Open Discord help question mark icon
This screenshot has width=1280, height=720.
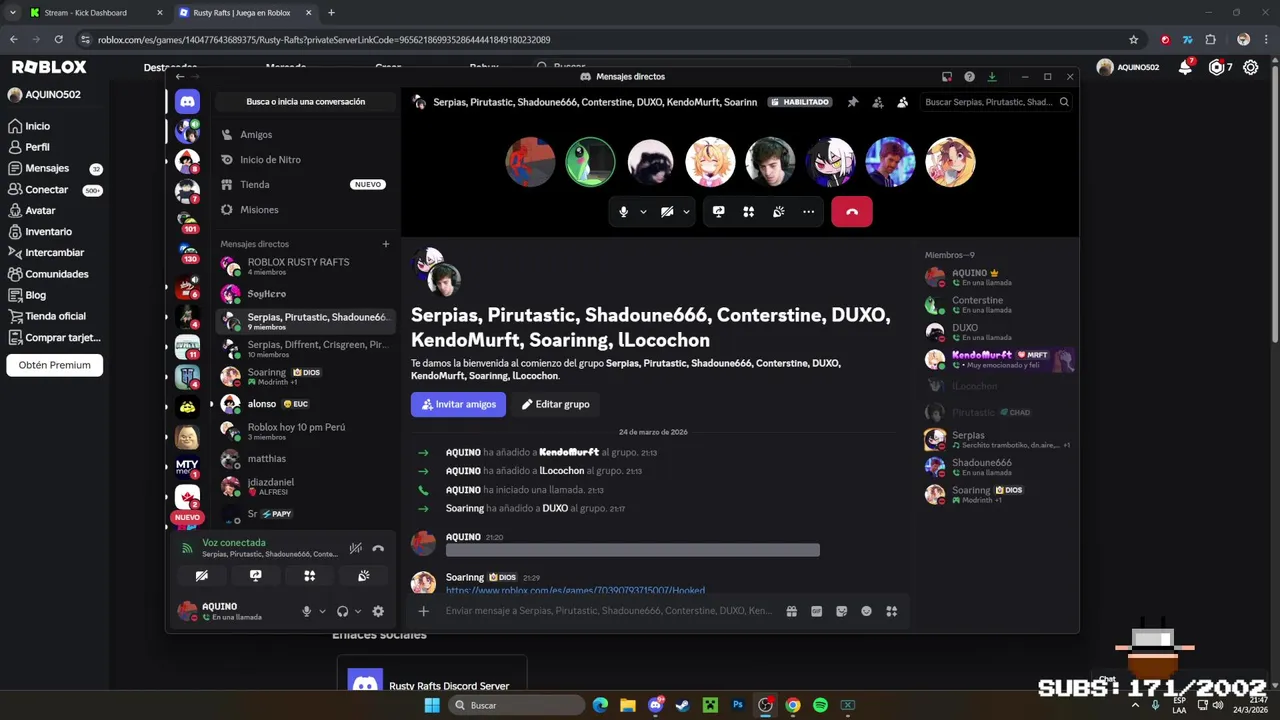pos(969,77)
